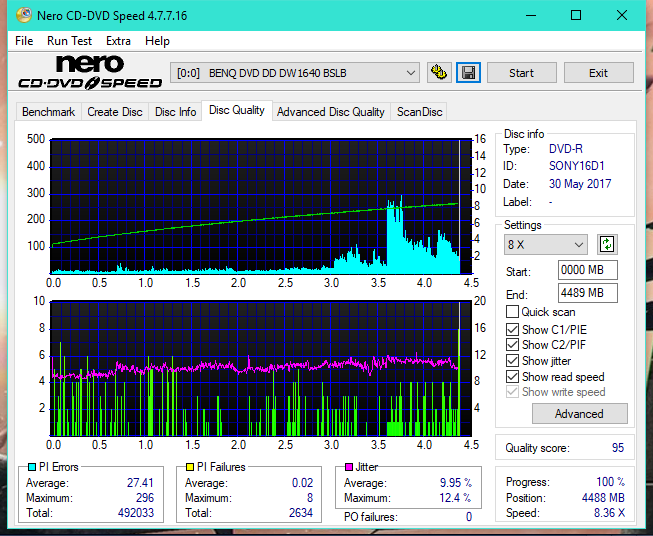The width and height of the screenshot is (653, 536).
Task: Toggle Show C1/PIE checkbox
Action: (x=512, y=329)
